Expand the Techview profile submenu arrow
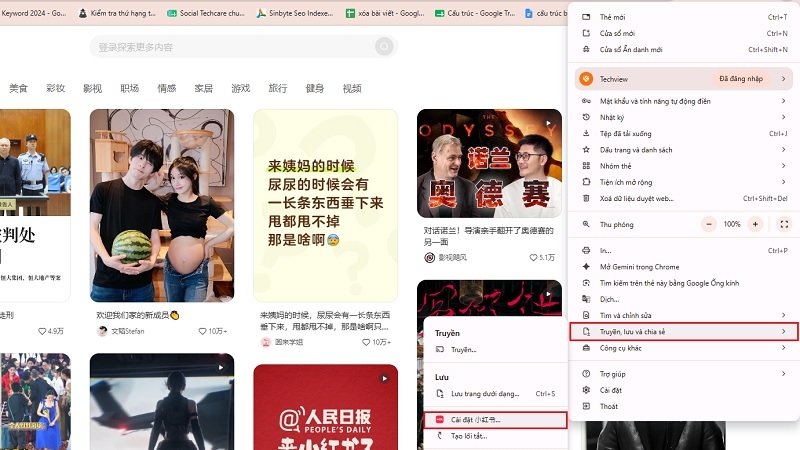 (783, 79)
